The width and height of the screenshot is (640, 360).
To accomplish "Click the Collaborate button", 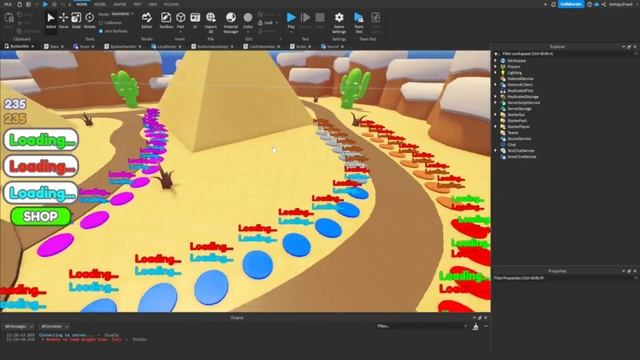I will point(571,4).
